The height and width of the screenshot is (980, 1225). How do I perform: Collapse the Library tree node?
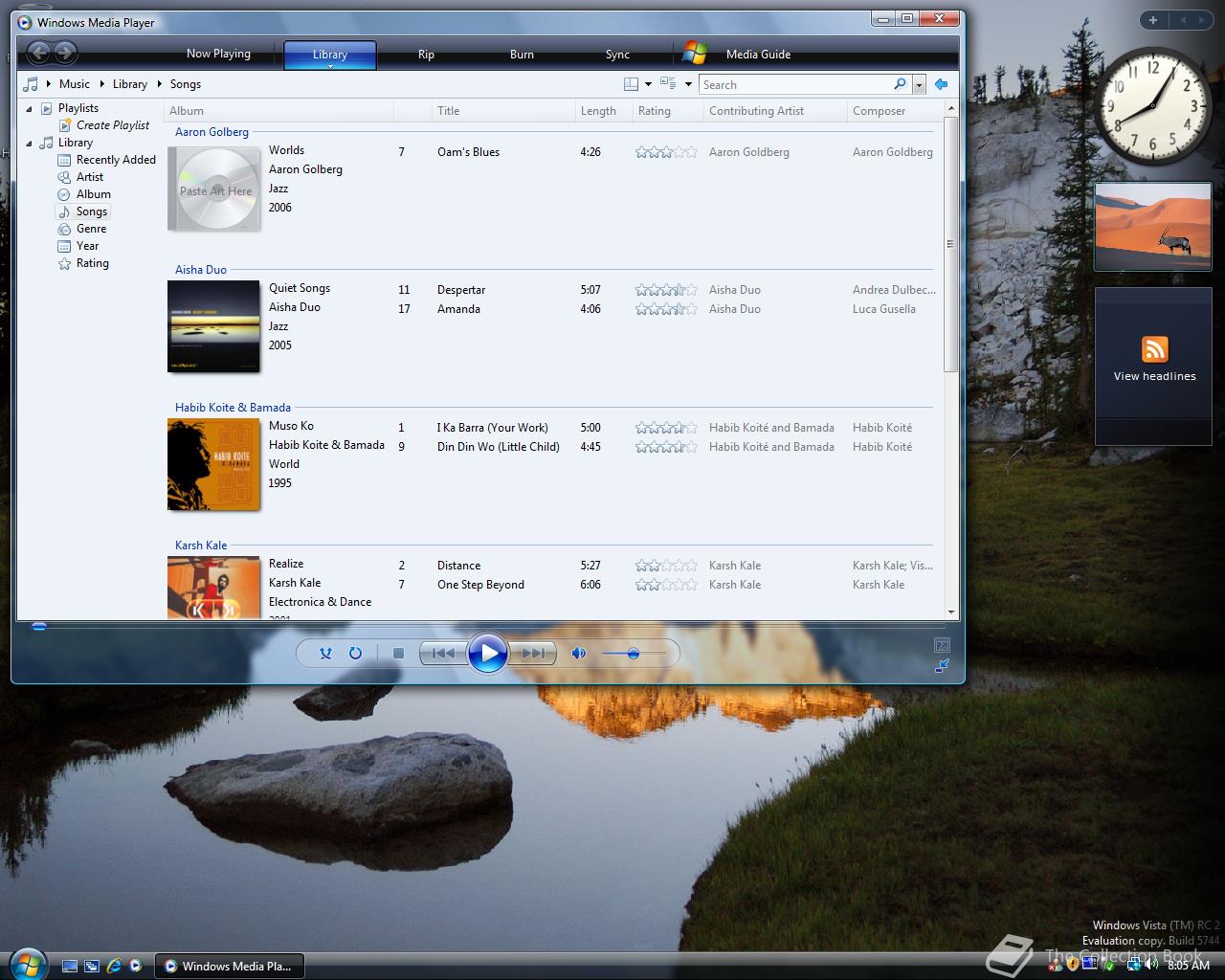(29, 144)
